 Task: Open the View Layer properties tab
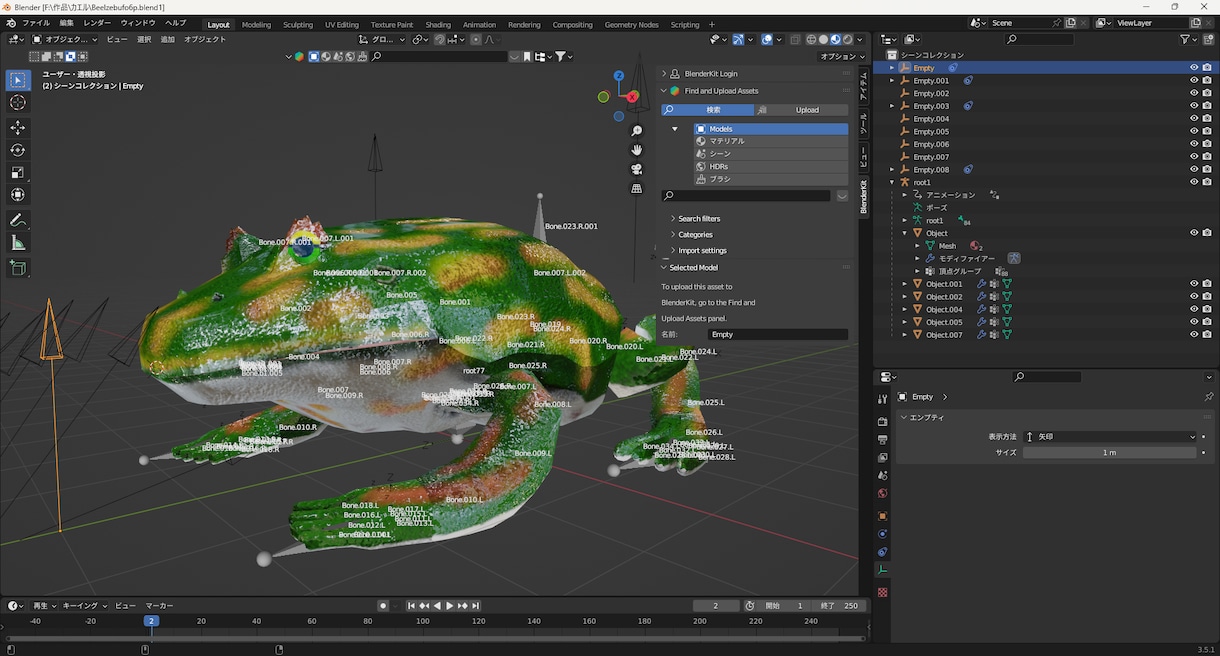click(x=882, y=458)
